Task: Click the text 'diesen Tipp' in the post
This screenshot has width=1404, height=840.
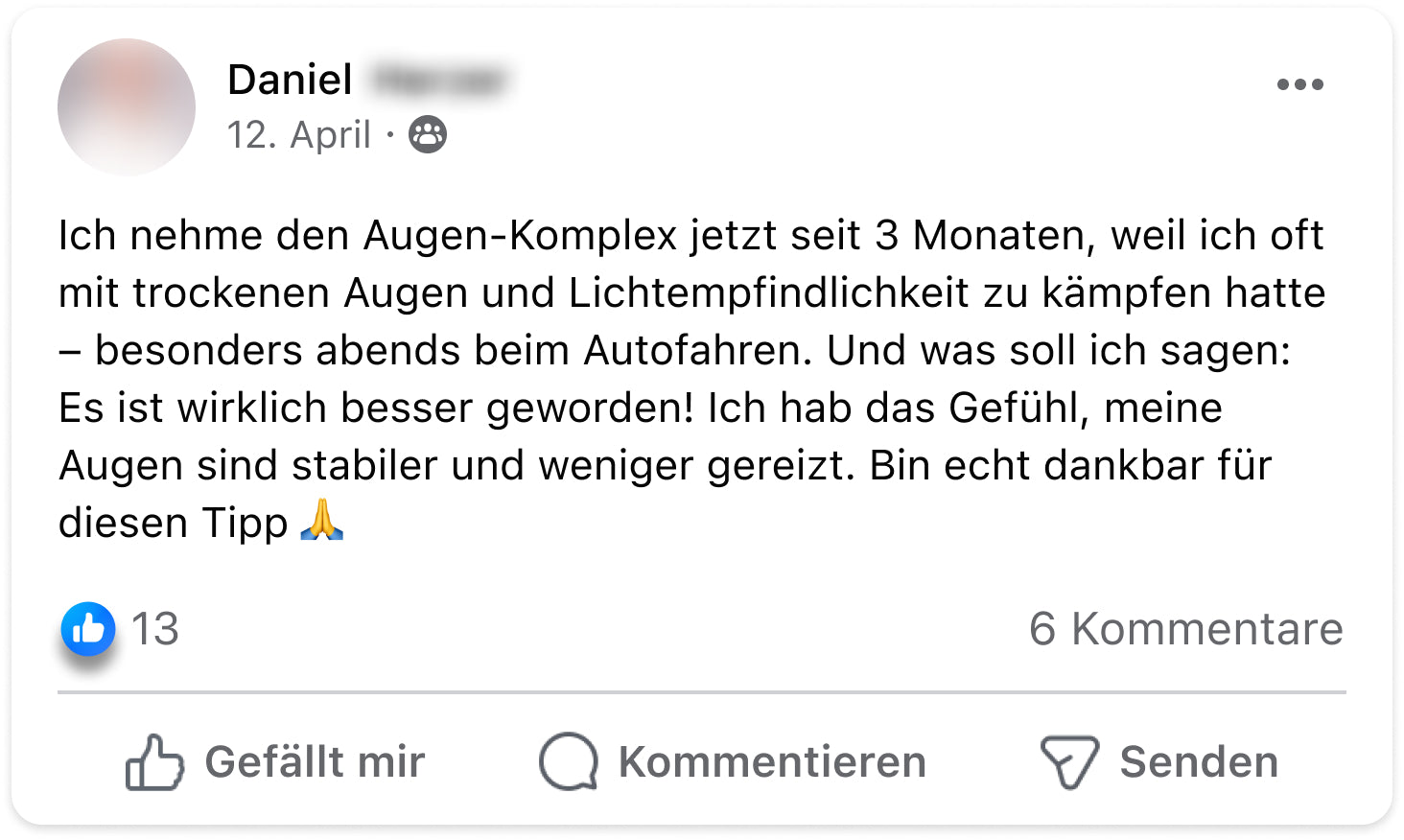Action: click(173, 524)
